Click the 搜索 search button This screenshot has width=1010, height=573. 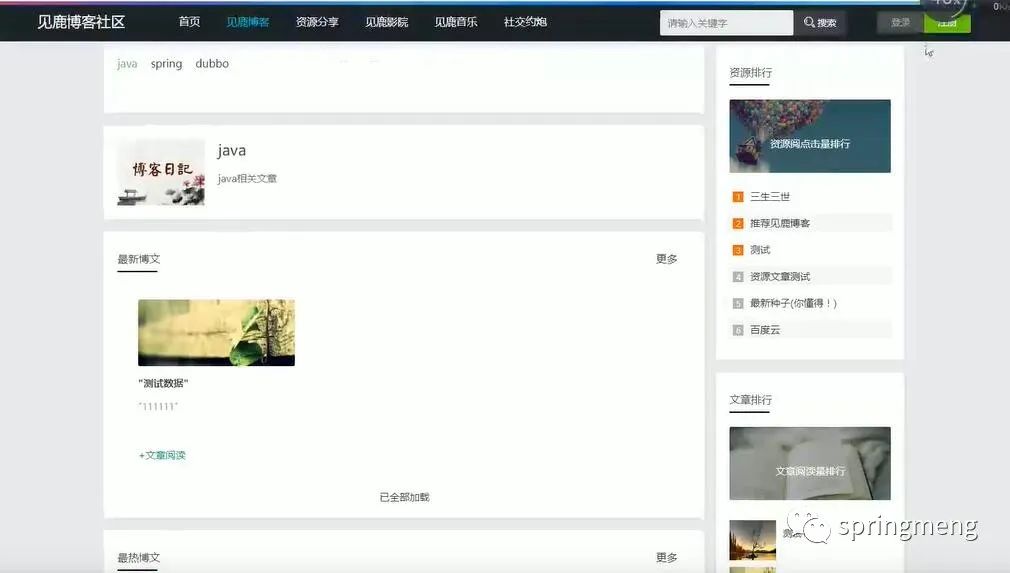[819, 23]
